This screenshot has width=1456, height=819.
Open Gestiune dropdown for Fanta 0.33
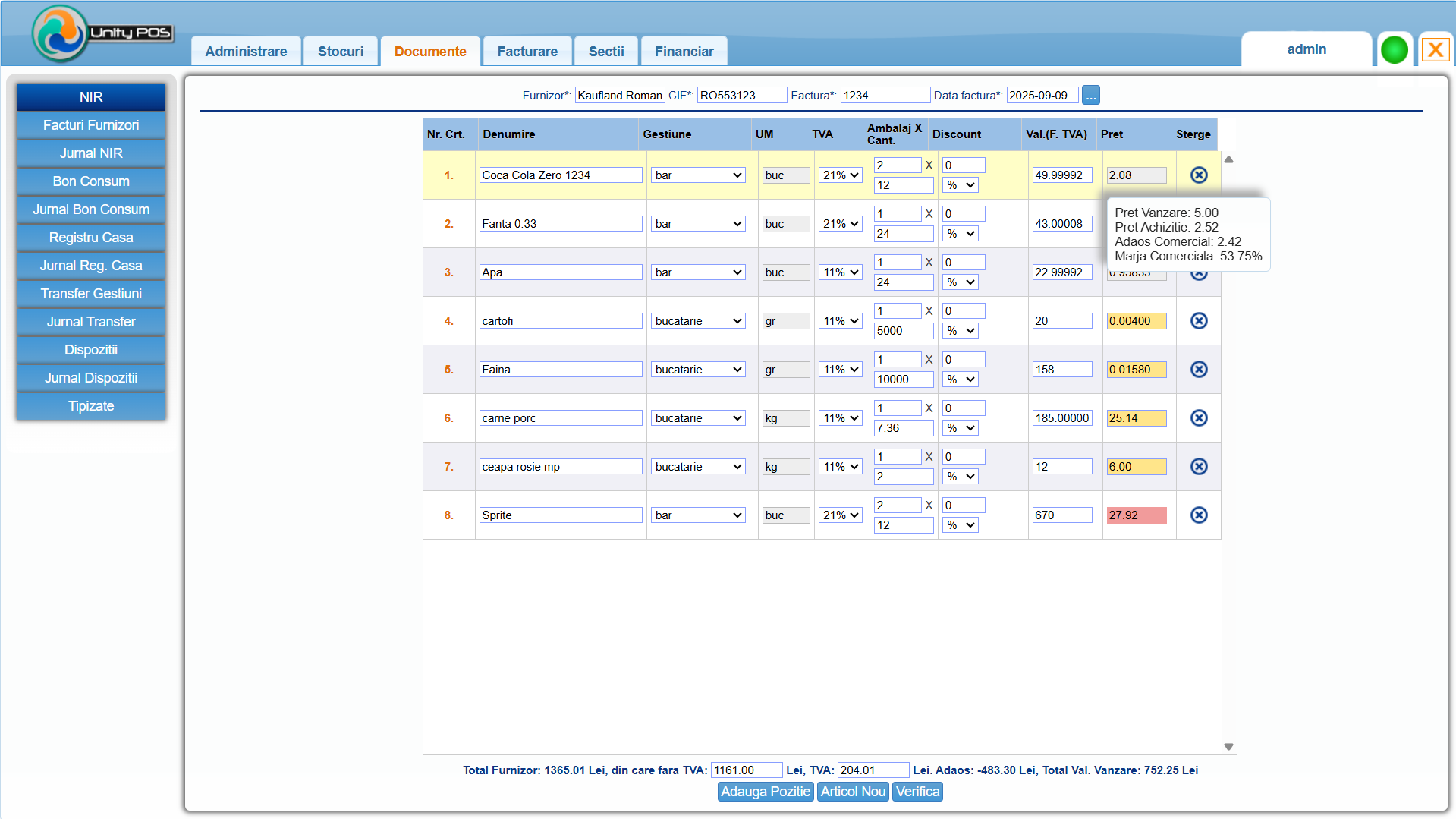click(x=698, y=224)
